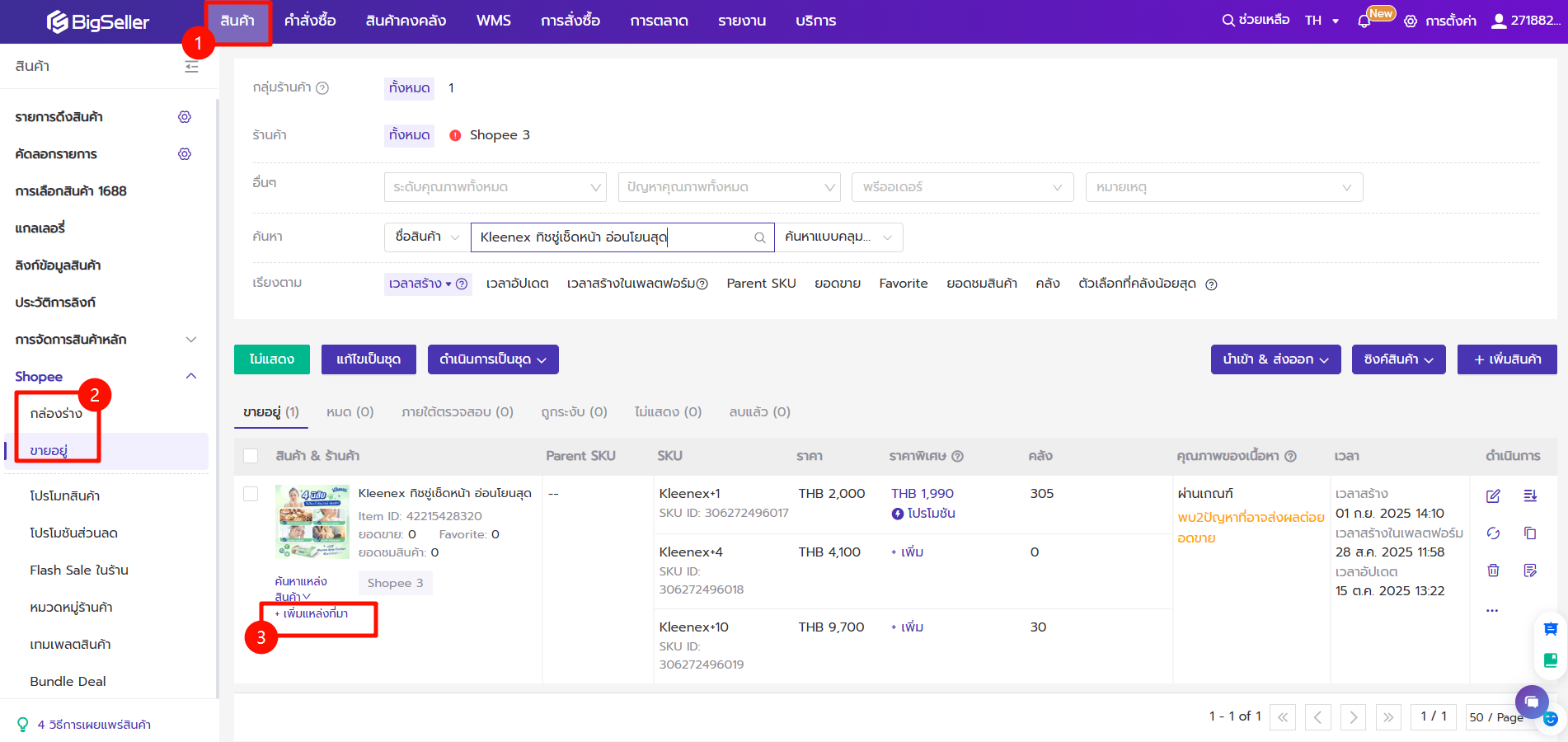Screen dimensions: 1568x742
Task: Open the notification bell
Action: tap(1364, 21)
